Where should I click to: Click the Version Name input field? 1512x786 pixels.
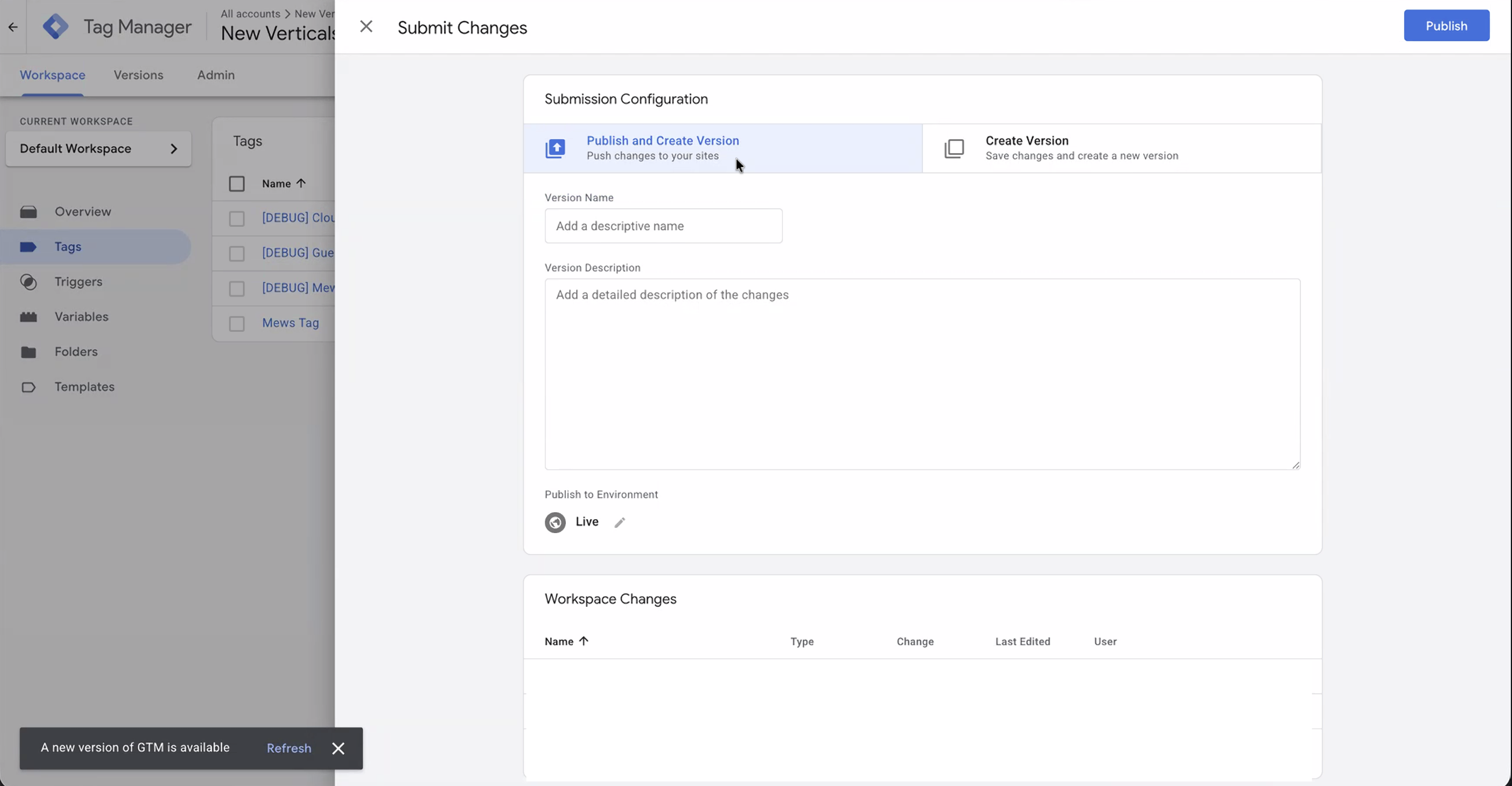(x=663, y=226)
